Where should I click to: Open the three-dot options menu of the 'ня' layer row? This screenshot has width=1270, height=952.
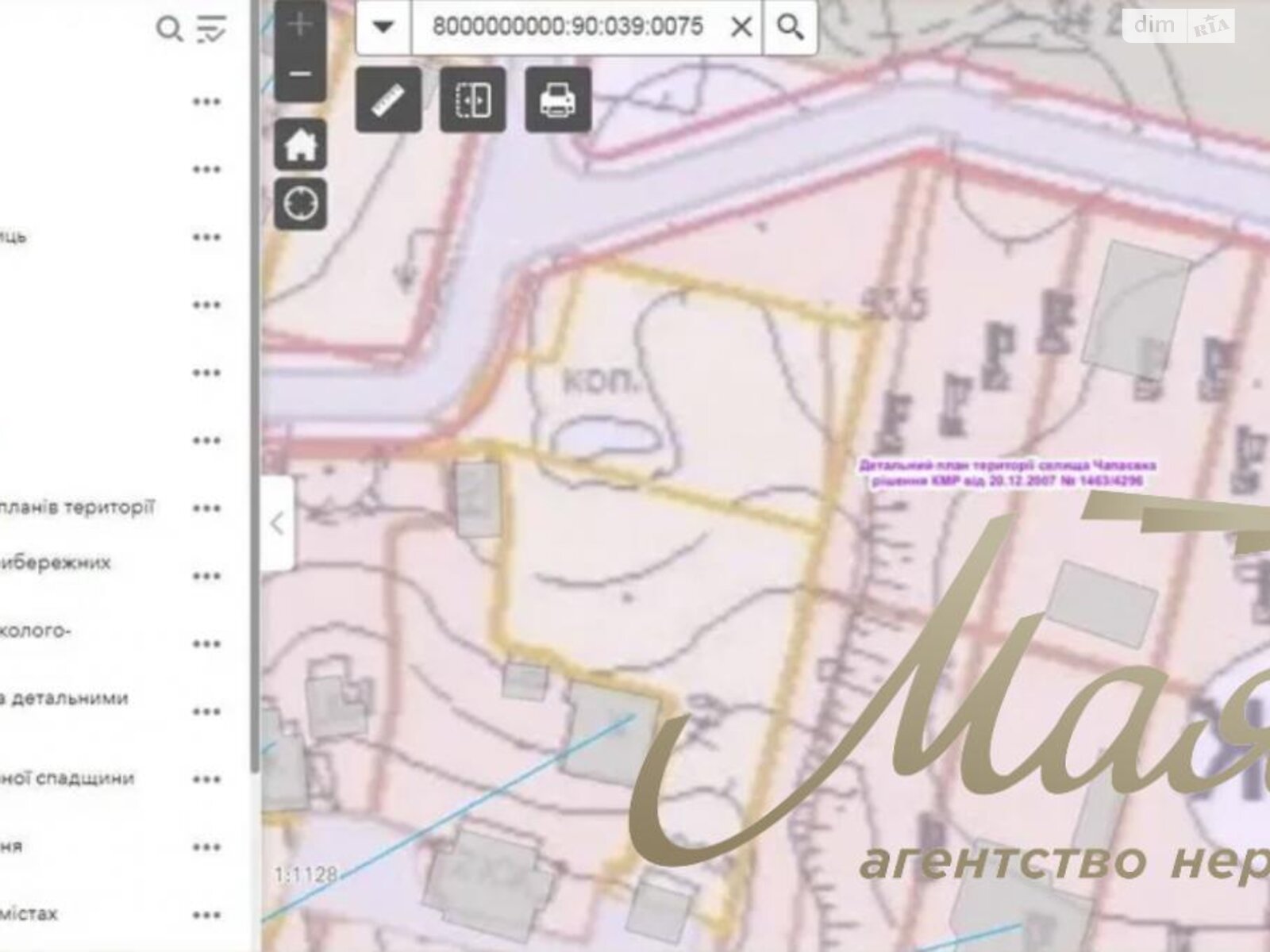(206, 847)
